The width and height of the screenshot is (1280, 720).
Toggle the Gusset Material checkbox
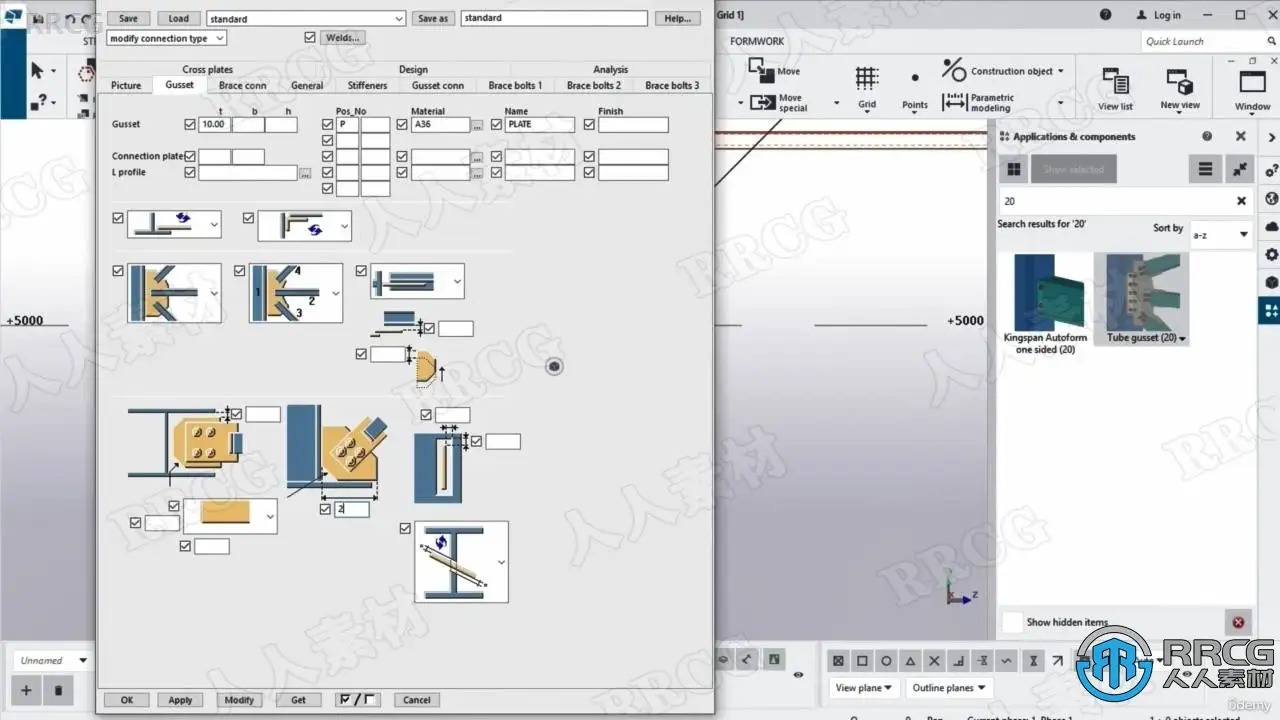pyautogui.click(x=402, y=125)
